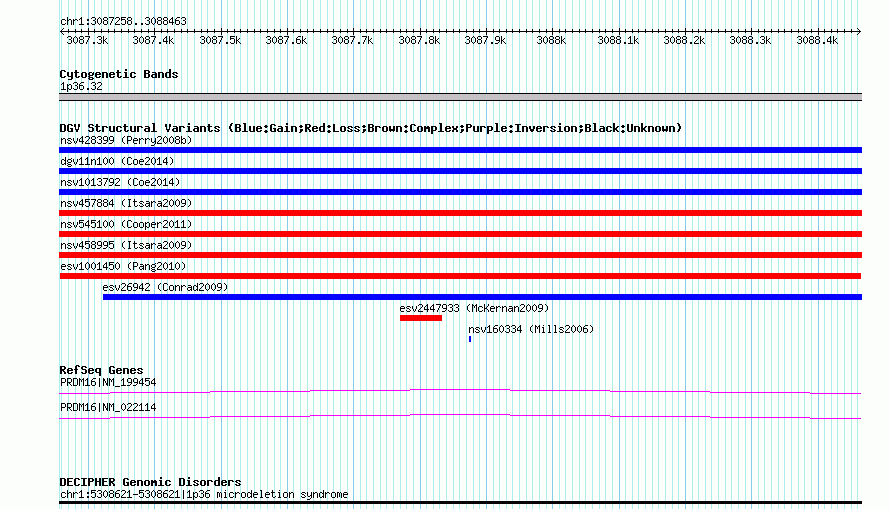The image size is (890, 509).
Task: Click the 3087.3k ruler tick label
Action: click(87, 40)
